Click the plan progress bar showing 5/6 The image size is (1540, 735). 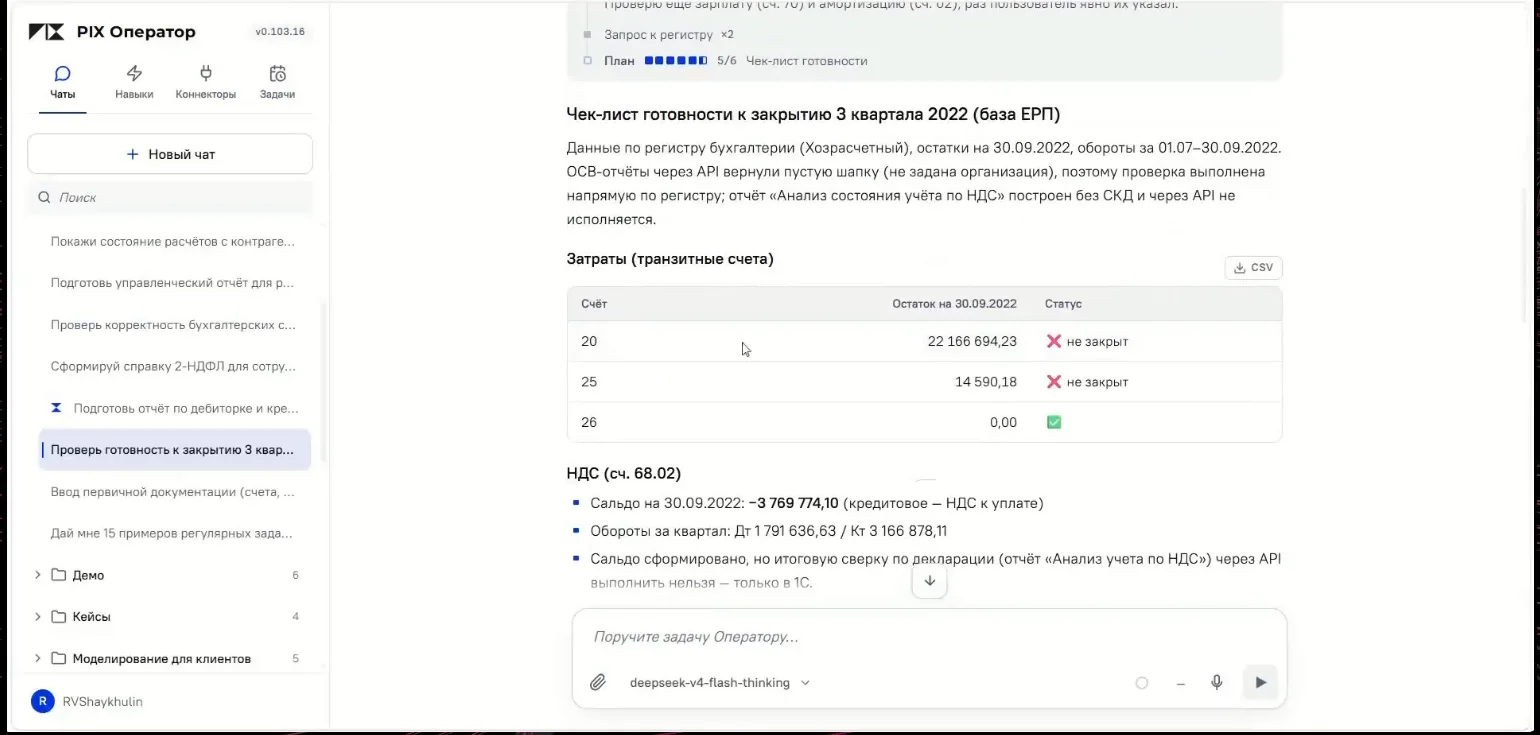point(676,61)
